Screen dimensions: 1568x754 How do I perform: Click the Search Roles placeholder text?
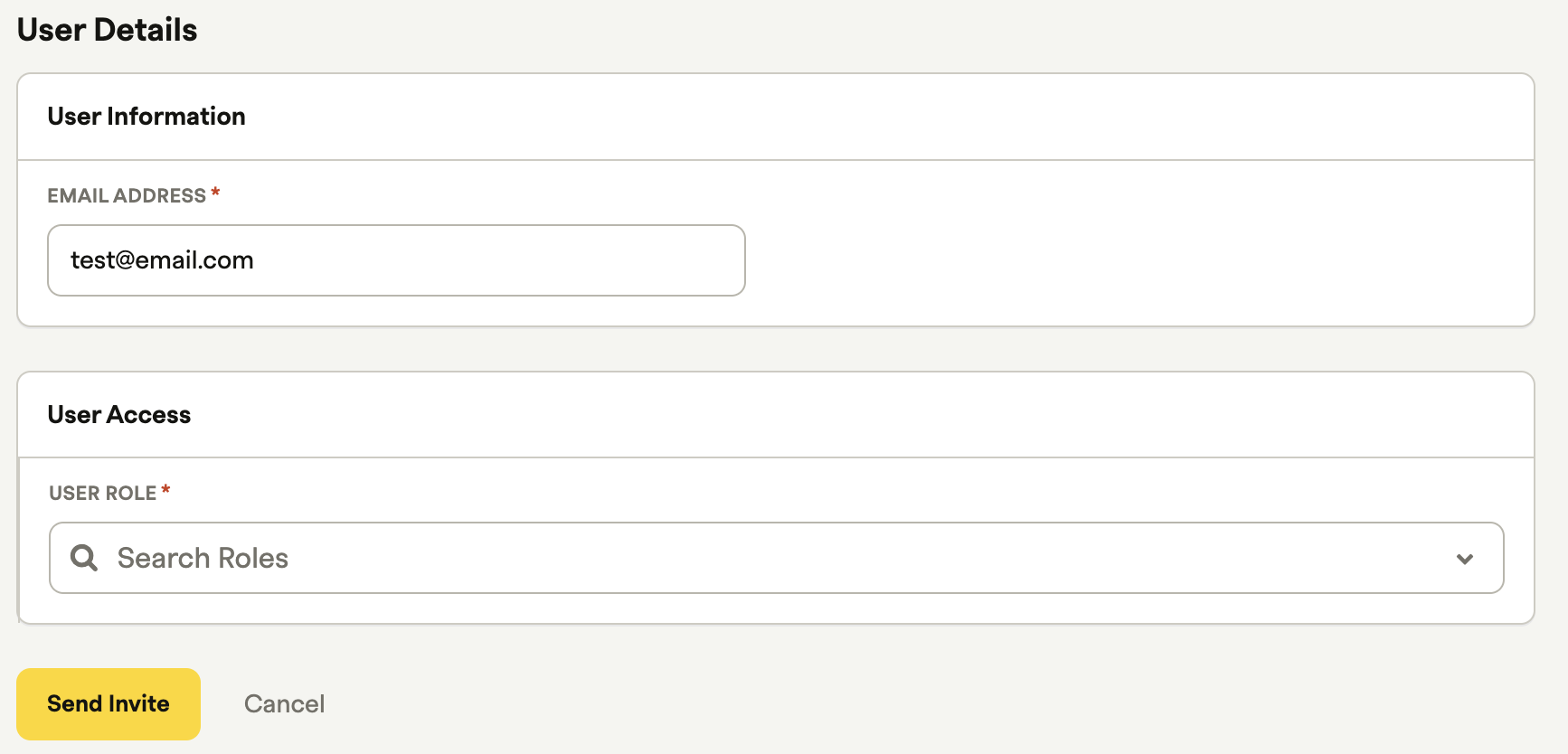[x=203, y=558]
